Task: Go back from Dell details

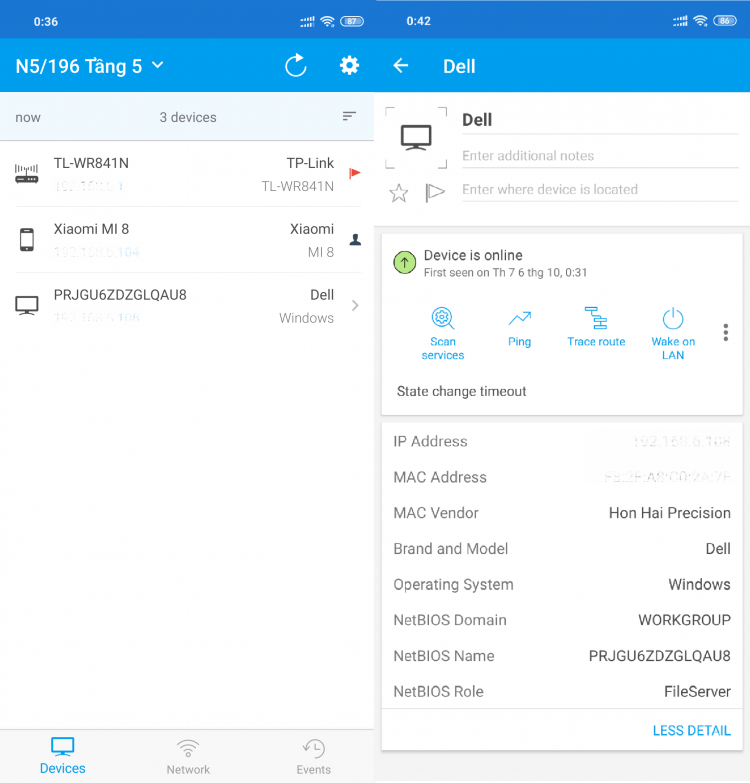Action: pos(400,65)
